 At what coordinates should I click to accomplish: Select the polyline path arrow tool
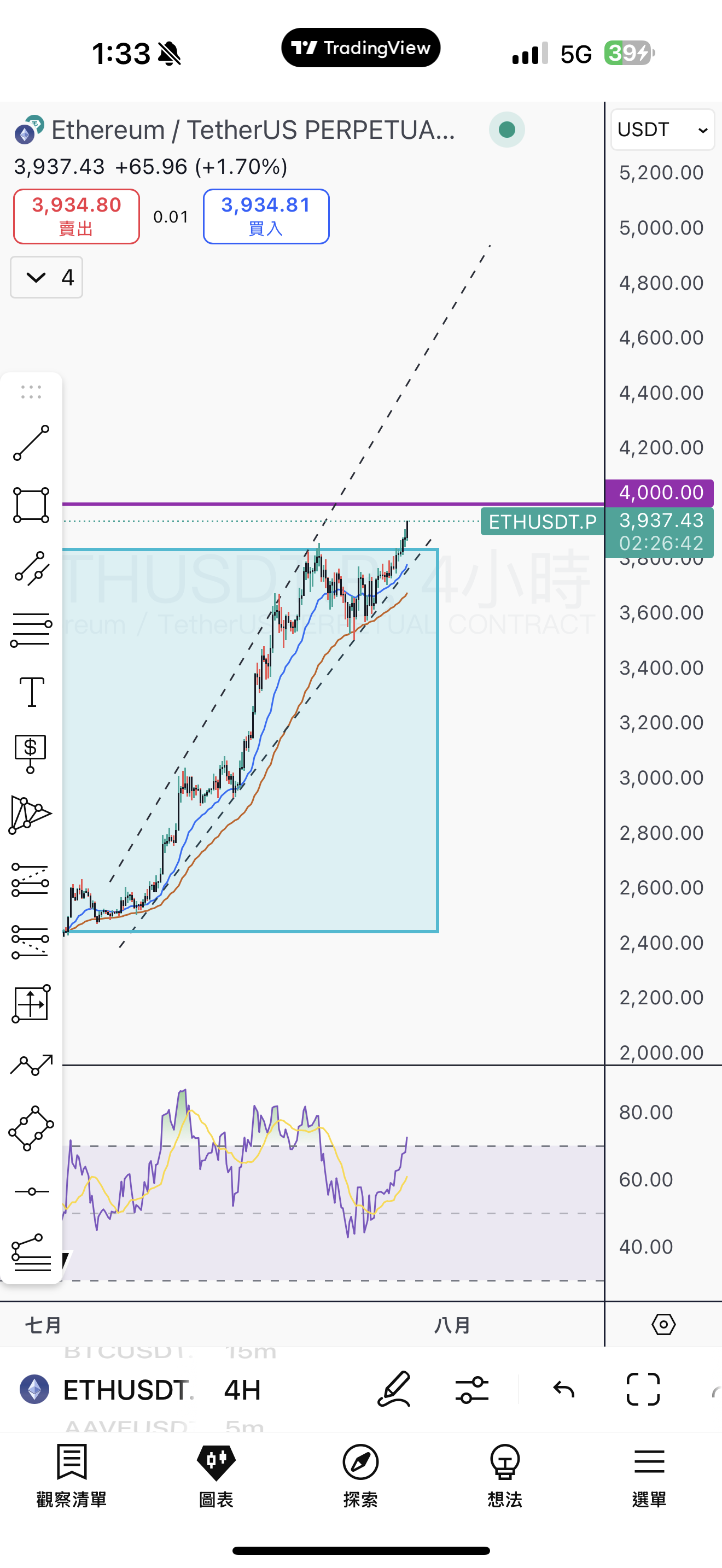(x=32, y=1064)
